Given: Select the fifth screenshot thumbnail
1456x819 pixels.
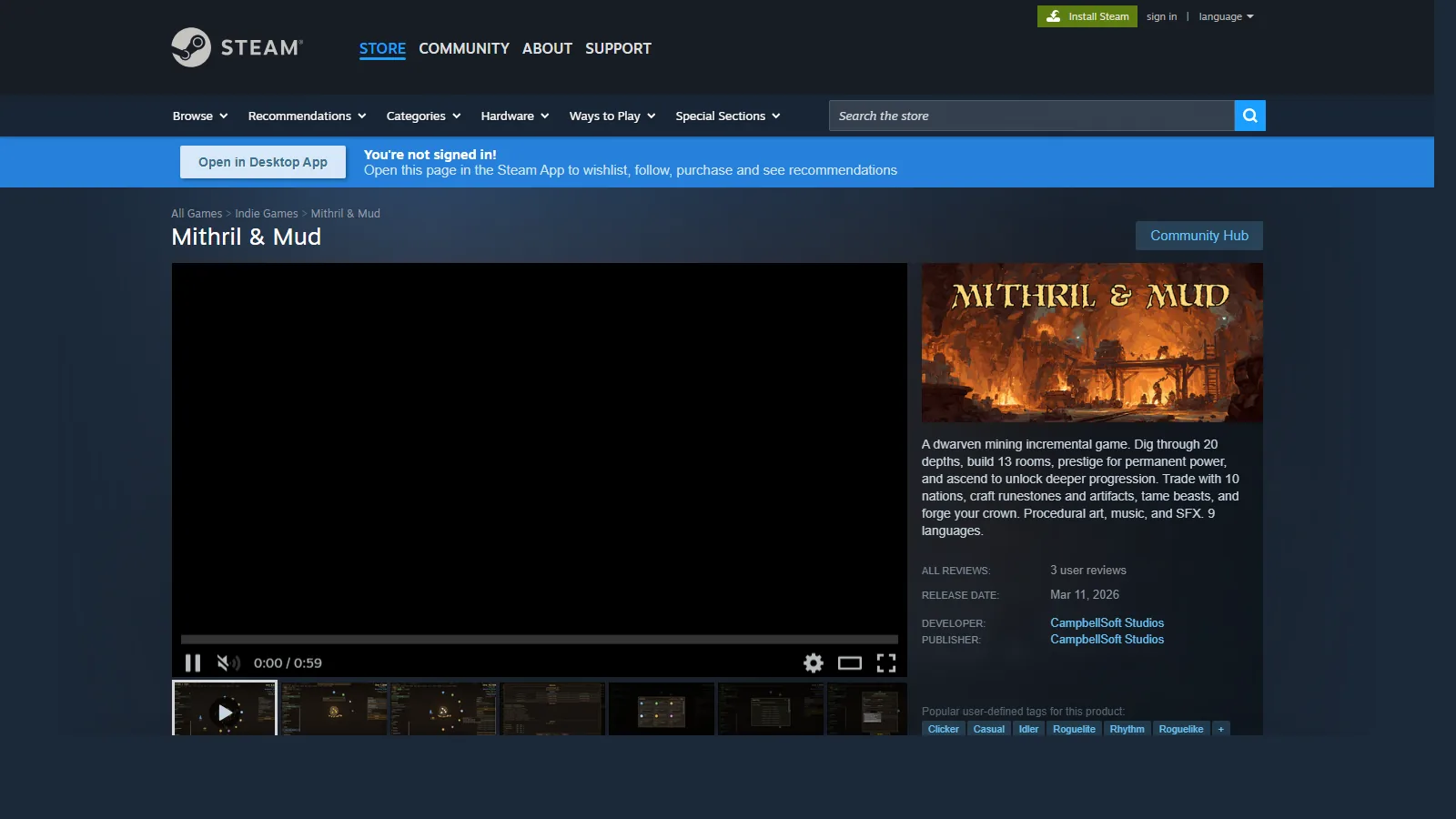Looking at the screenshot, I should [x=662, y=709].
